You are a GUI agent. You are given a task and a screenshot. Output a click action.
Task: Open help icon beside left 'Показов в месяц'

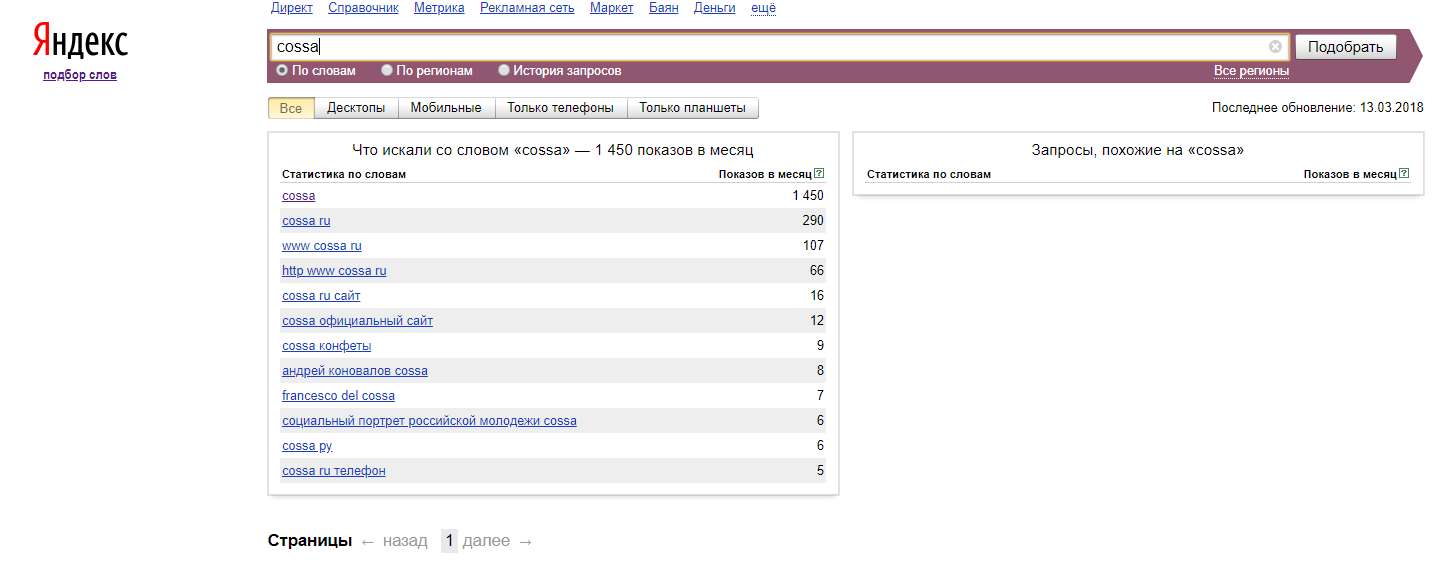(x=819, y=174)
